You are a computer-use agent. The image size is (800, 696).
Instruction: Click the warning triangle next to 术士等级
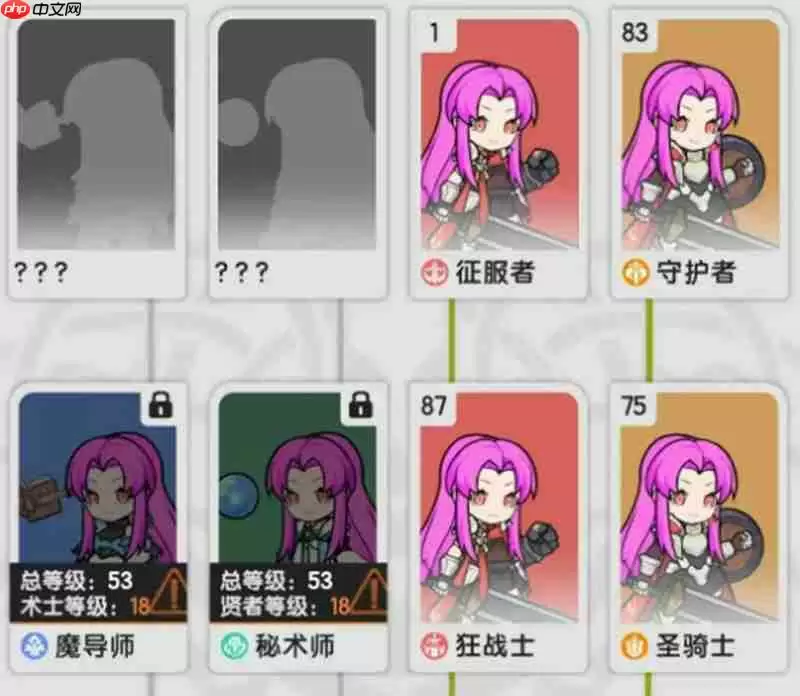[169, 592]
